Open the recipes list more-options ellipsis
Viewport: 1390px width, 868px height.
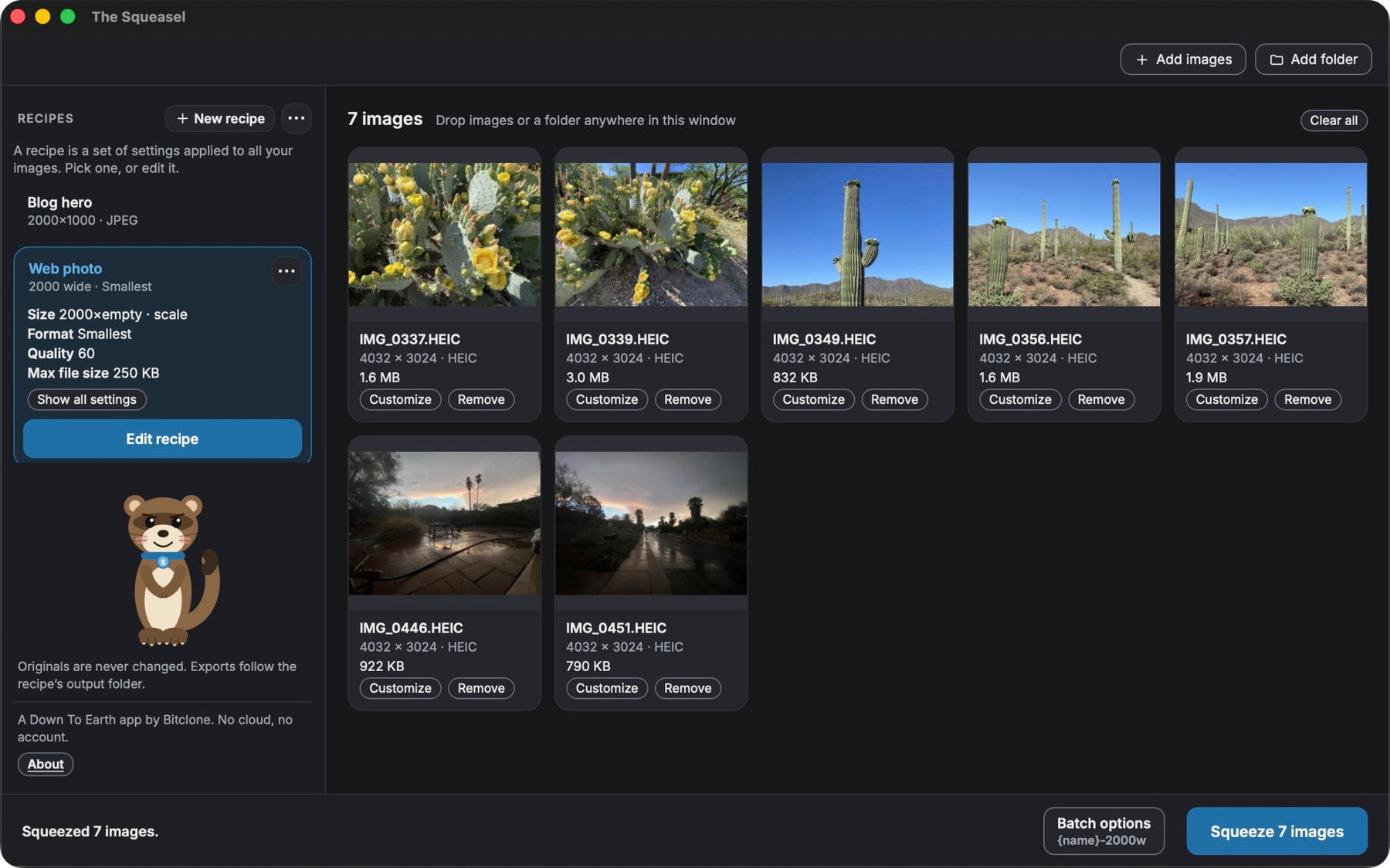296,118
